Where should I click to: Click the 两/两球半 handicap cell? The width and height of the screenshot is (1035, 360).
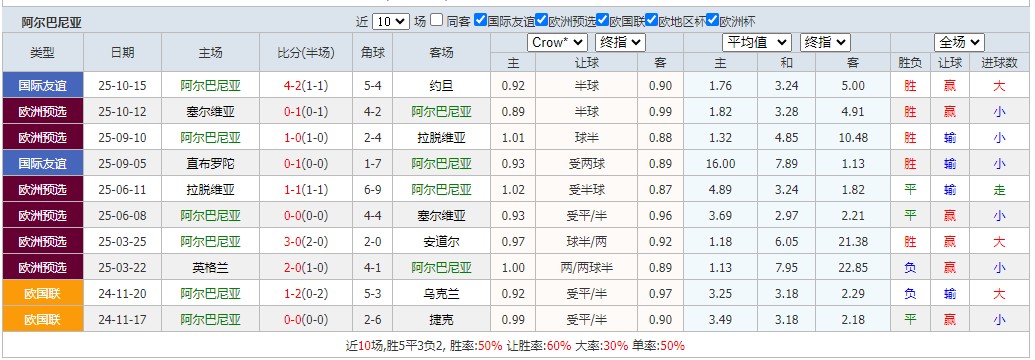tap(587, 268)
